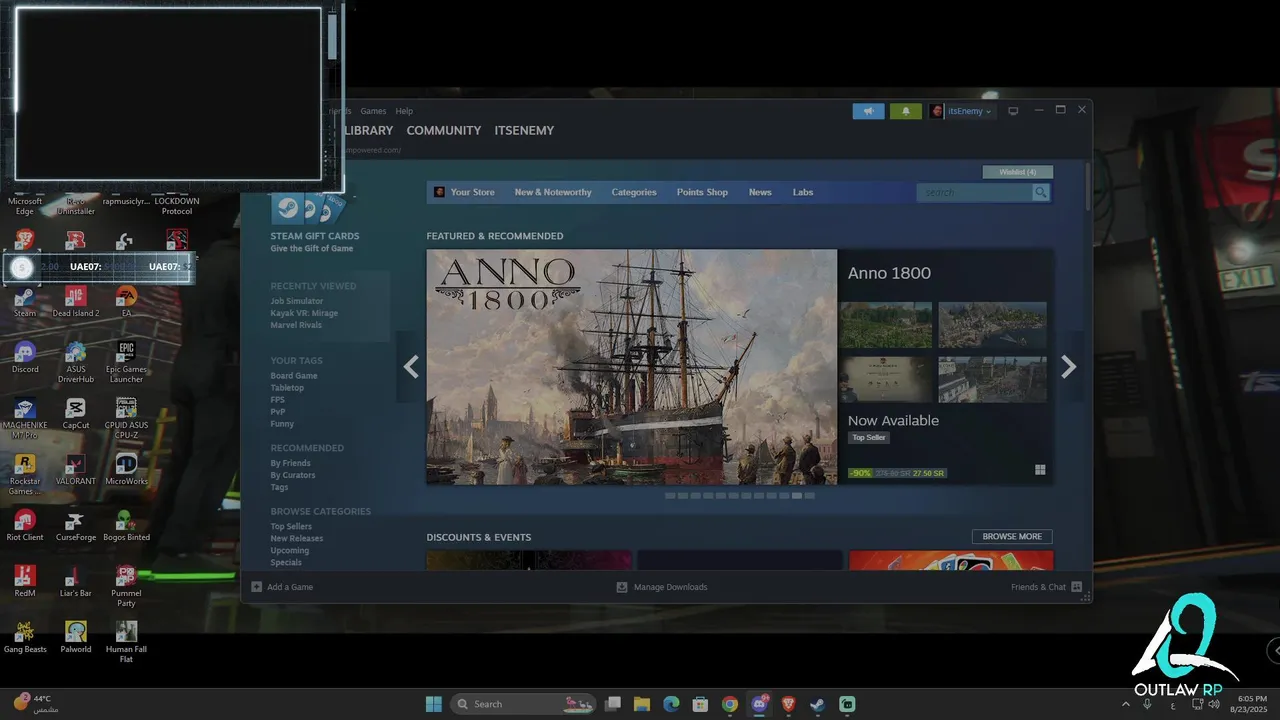This screenshot has width=1280, height=720.
Task: Go to next featured game arrow
Action: [1068, 367]
